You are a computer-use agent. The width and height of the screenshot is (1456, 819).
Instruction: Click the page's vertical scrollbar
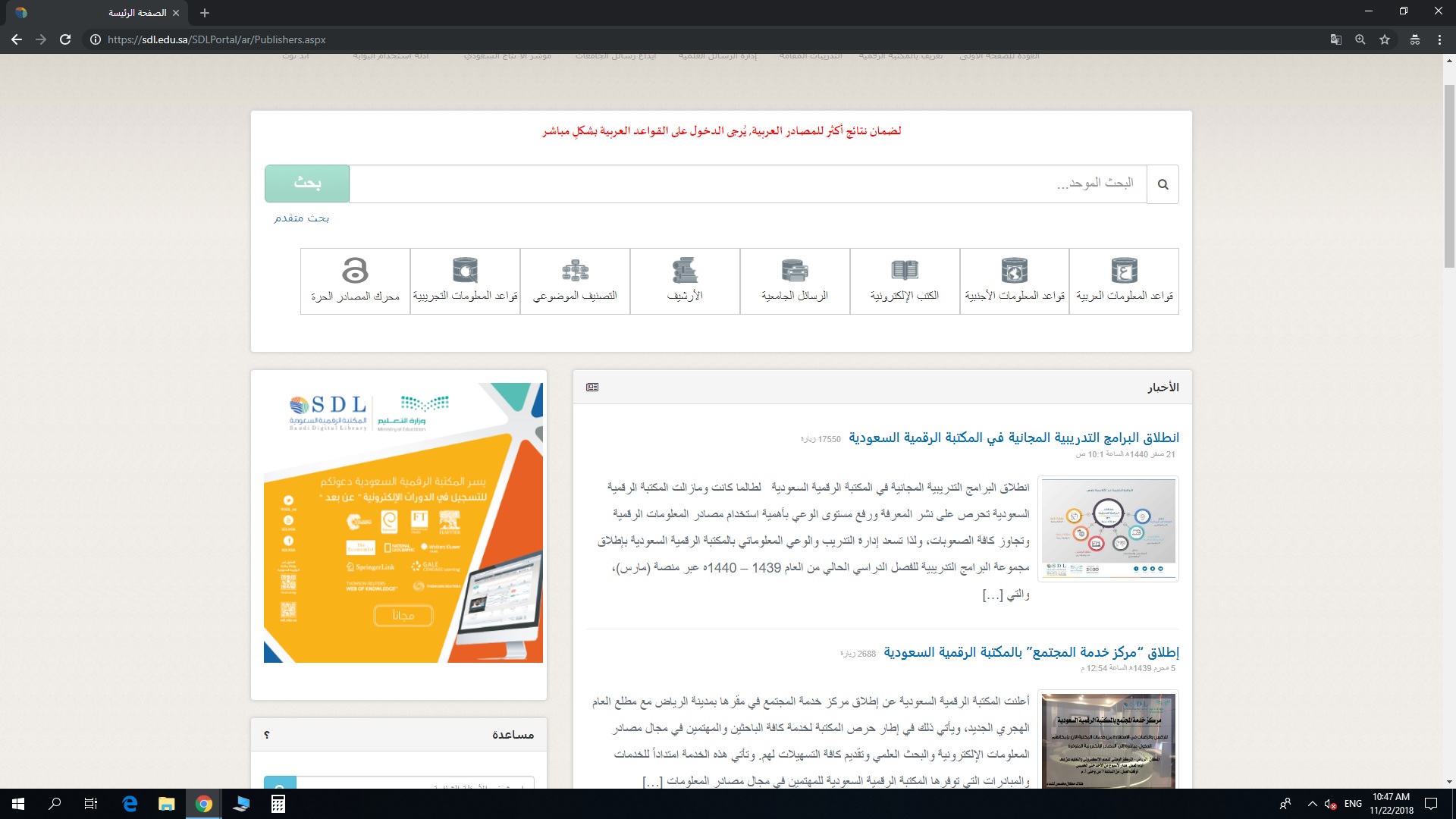1449,174
